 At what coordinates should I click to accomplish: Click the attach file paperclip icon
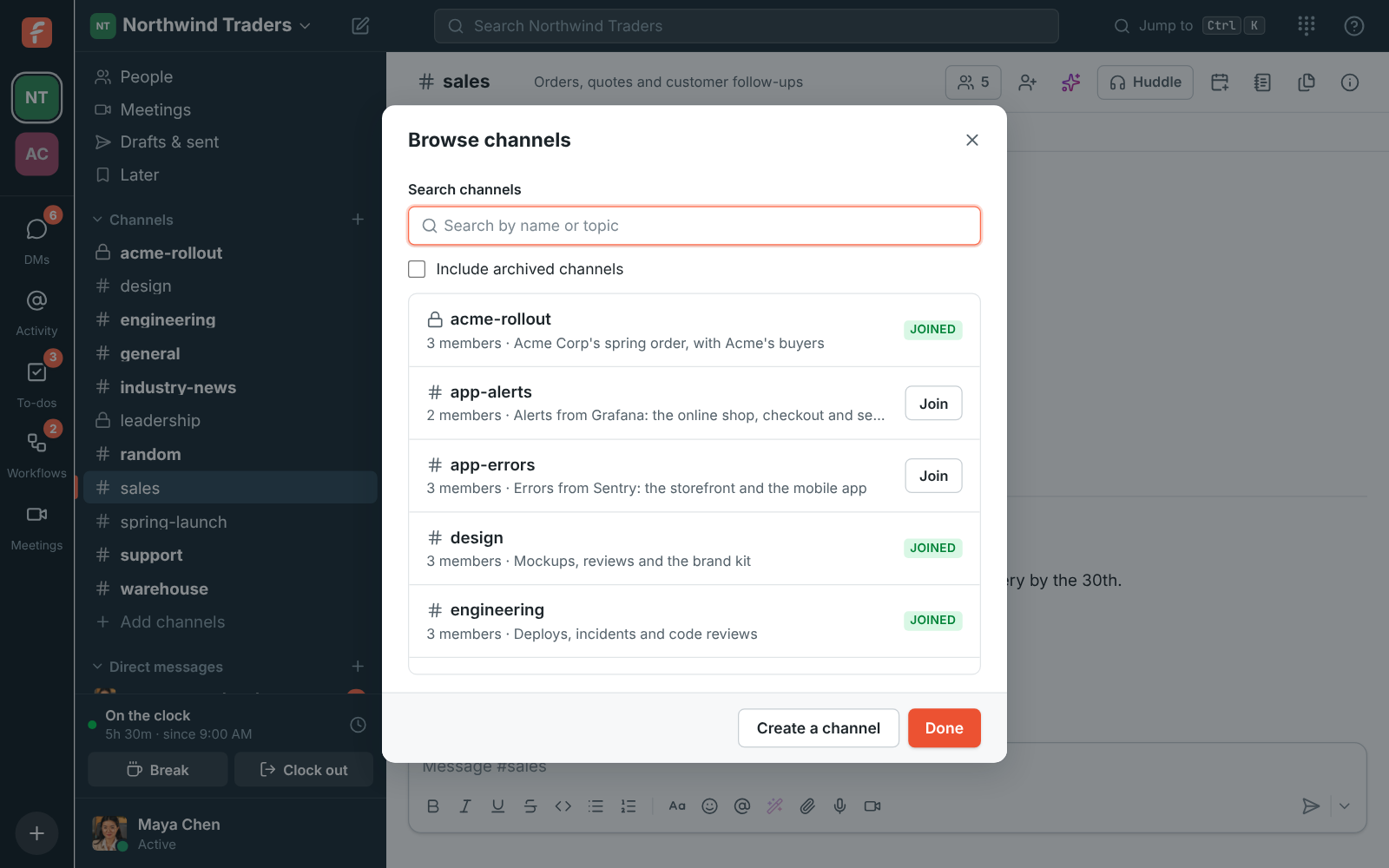[x=807, y=806]
